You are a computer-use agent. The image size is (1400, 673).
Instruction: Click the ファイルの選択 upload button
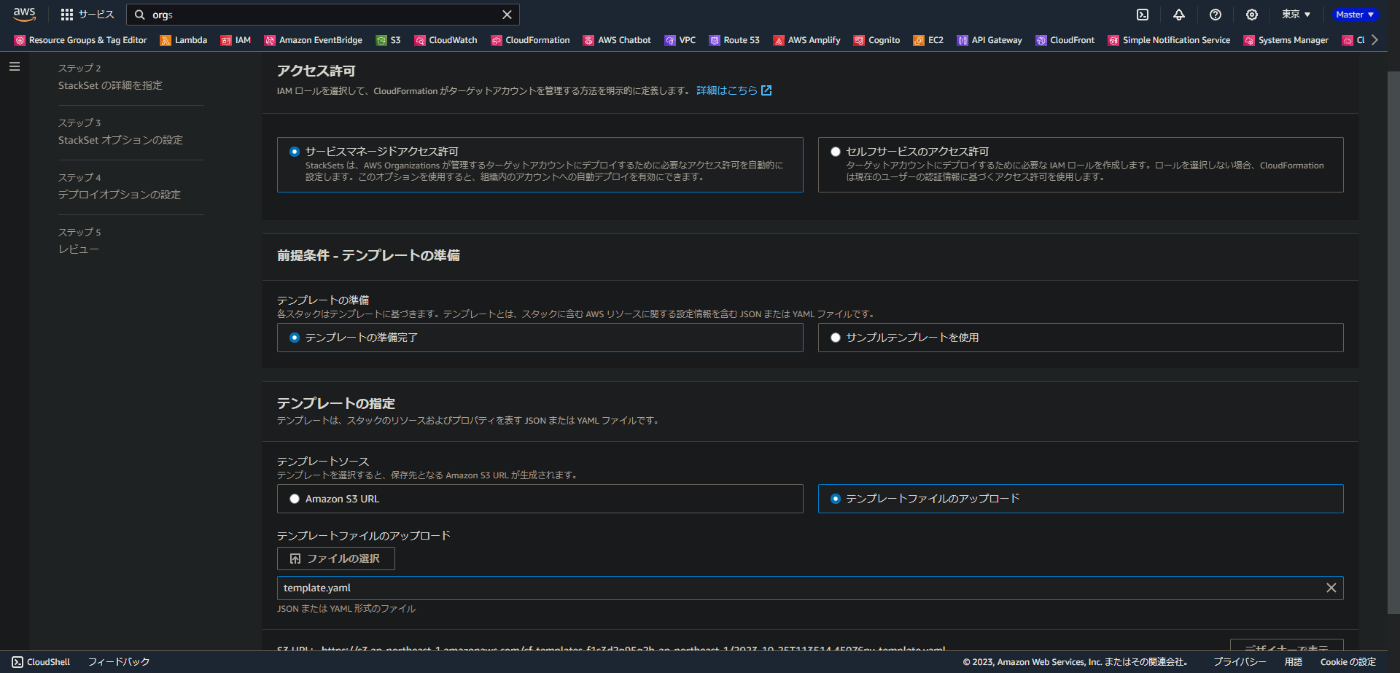tap(336, 558)
